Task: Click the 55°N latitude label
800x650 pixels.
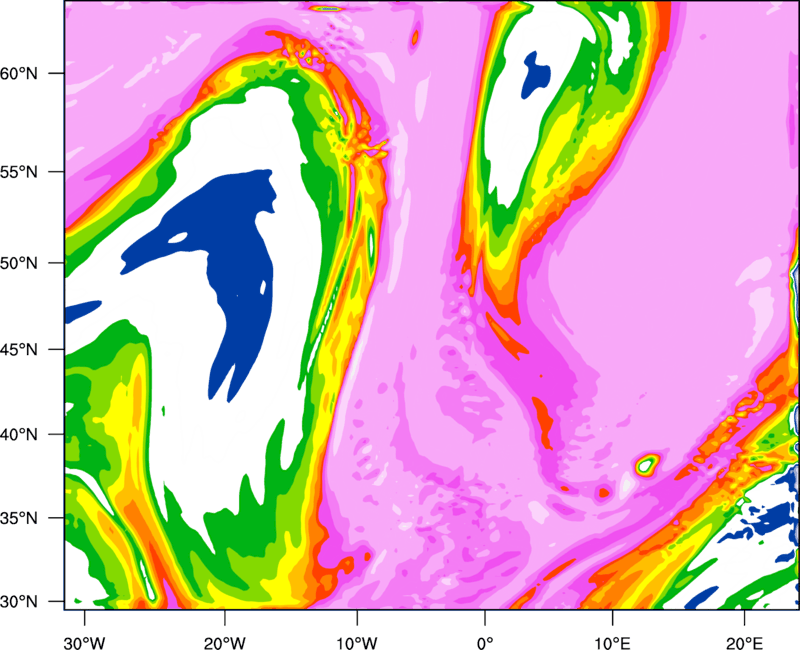Action: [19, 172]
